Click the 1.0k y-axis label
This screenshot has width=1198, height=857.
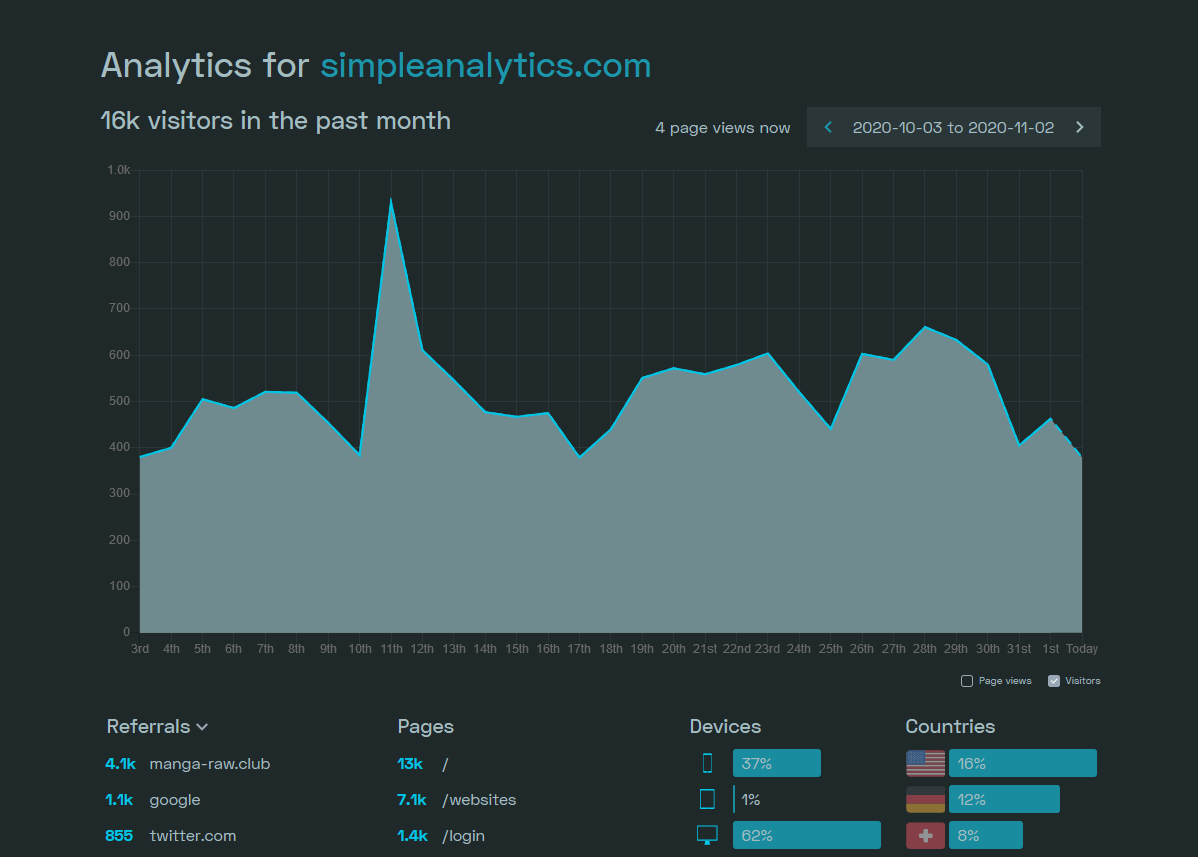(x=118, y=170)
